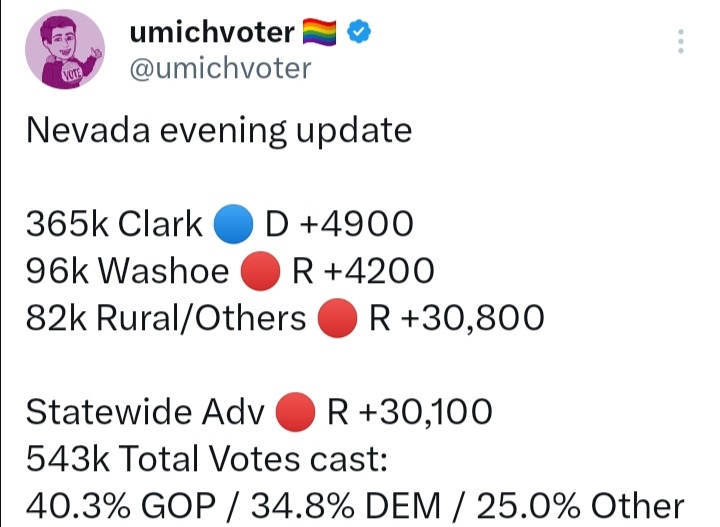Image resolution: width=720 pixels, height=527 pixels.
Task: Click the blue verified checkmark badge
Action: pos(359,33)
